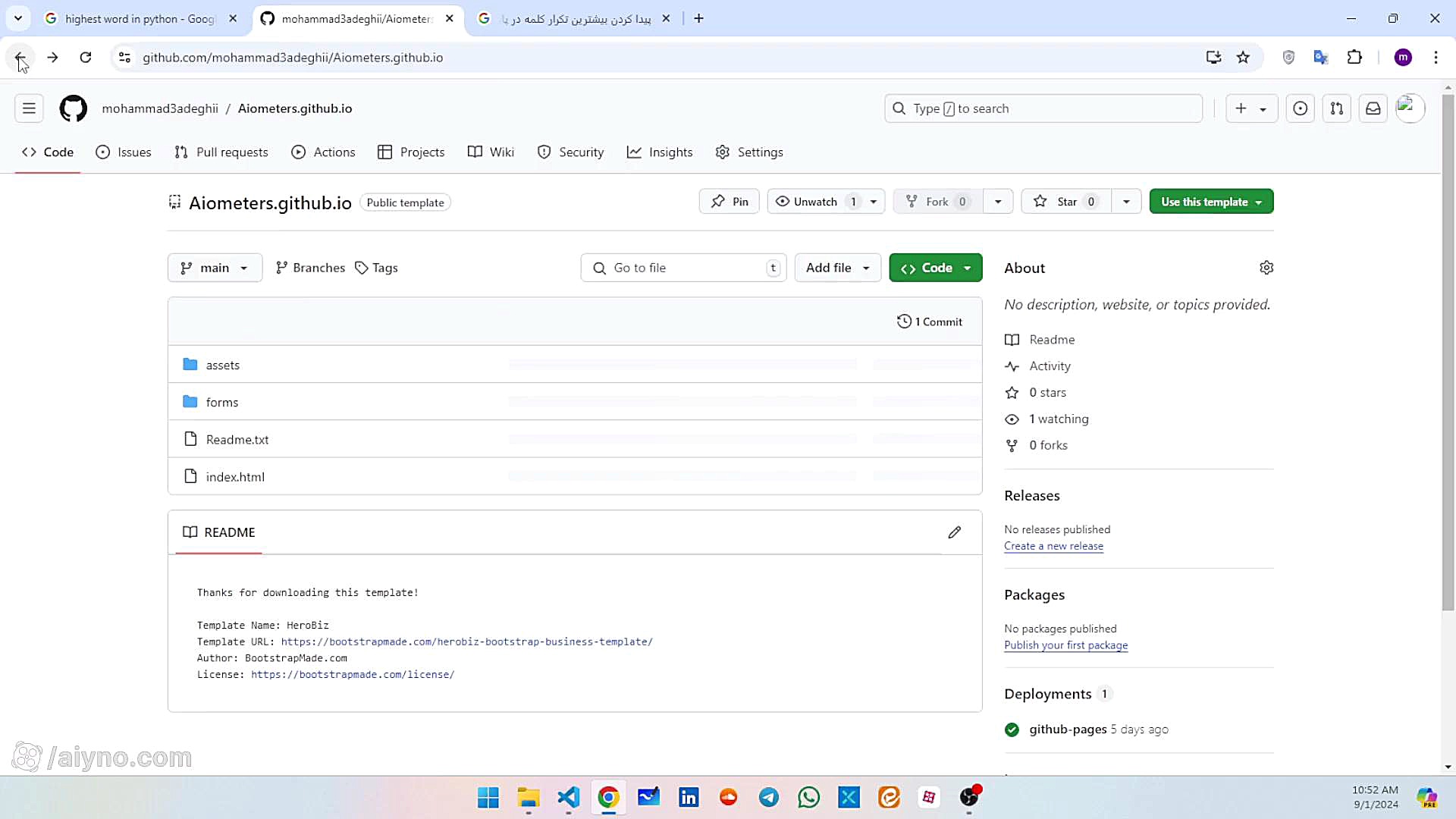
Task: Open WhatsApp from the taskbar
Action: point(808,797)
